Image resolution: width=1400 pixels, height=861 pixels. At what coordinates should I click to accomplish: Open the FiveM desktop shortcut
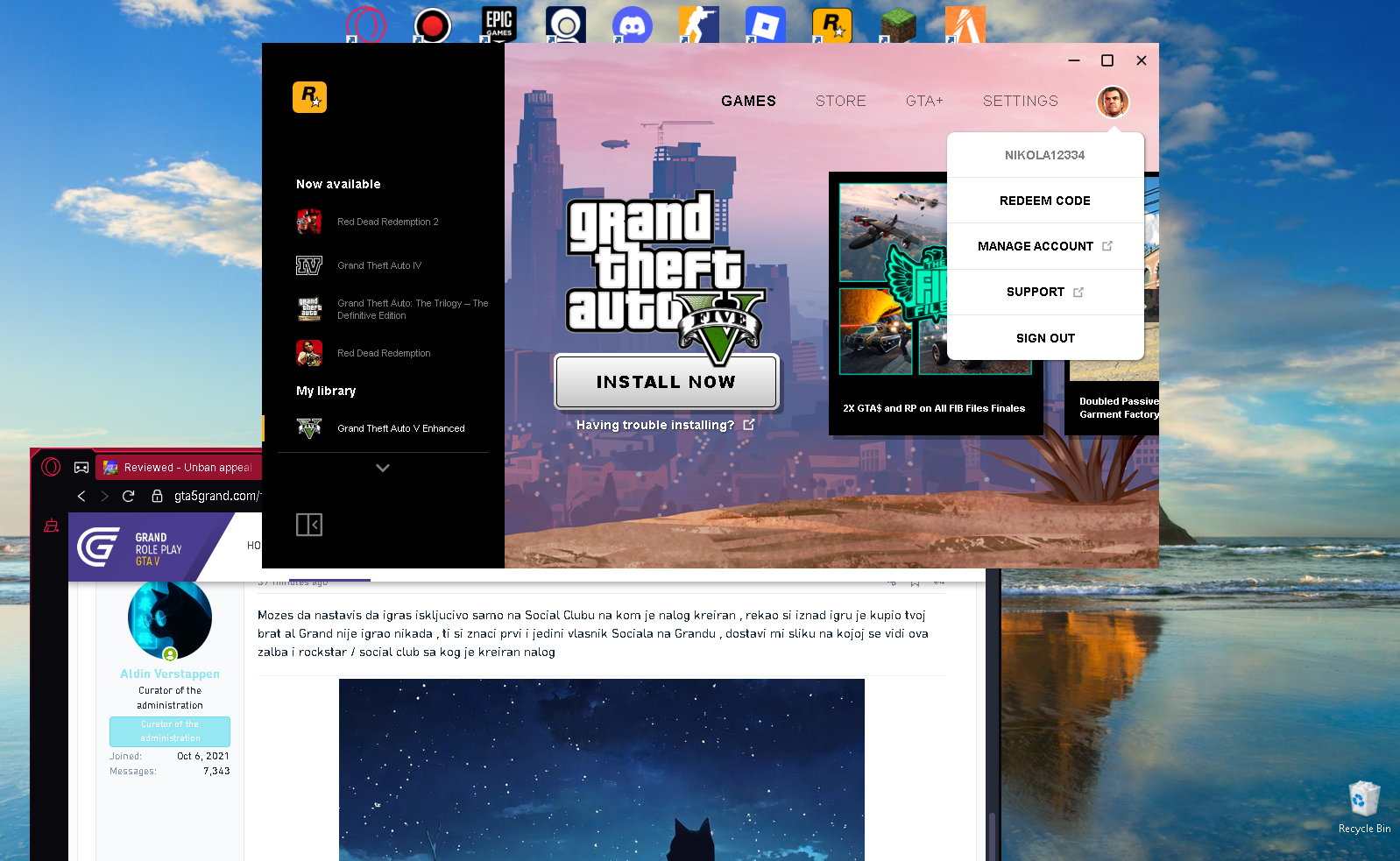(965, 25)
